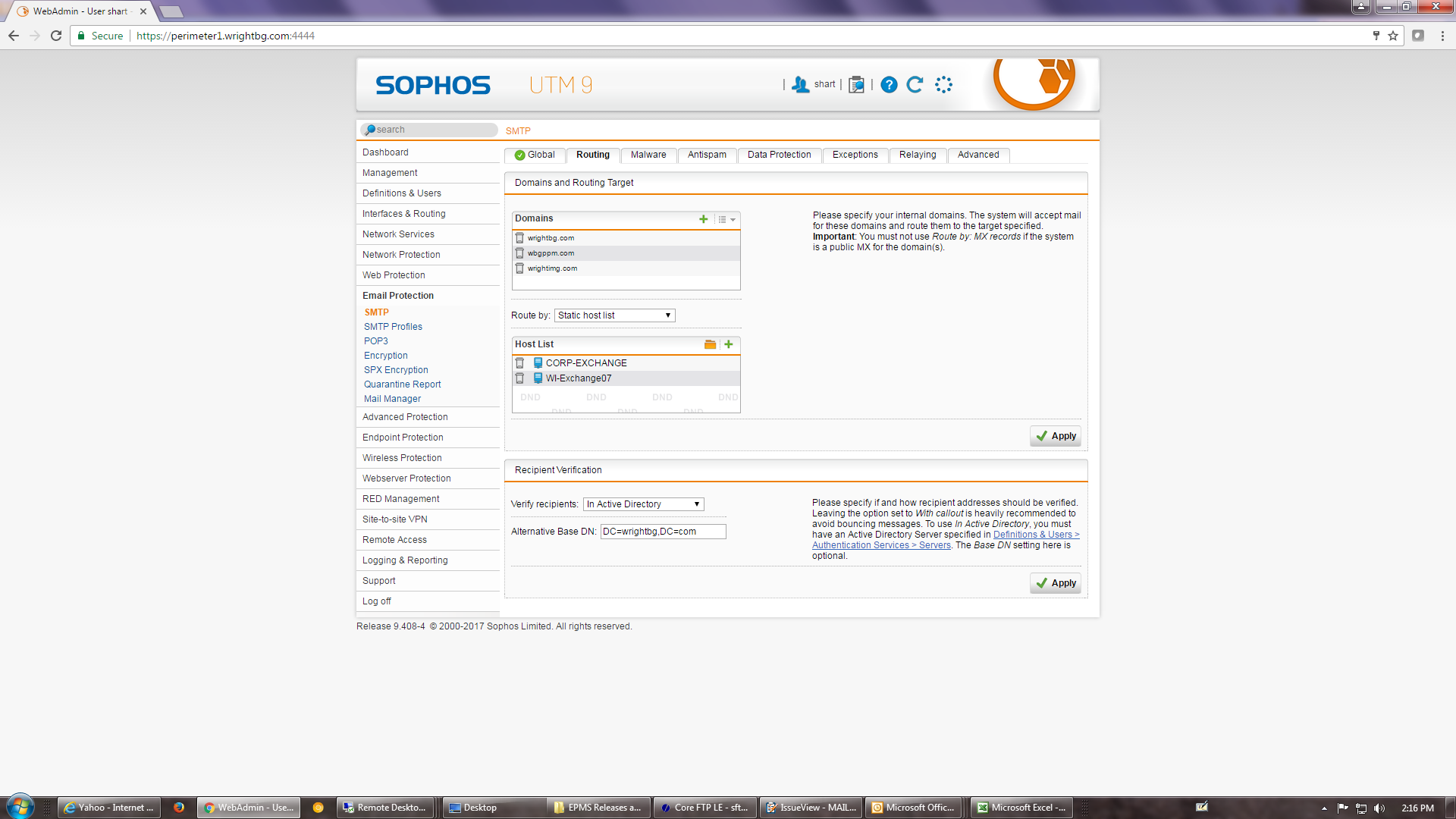Open the online help icon
1456x819 pixels.
coord(889,85)
